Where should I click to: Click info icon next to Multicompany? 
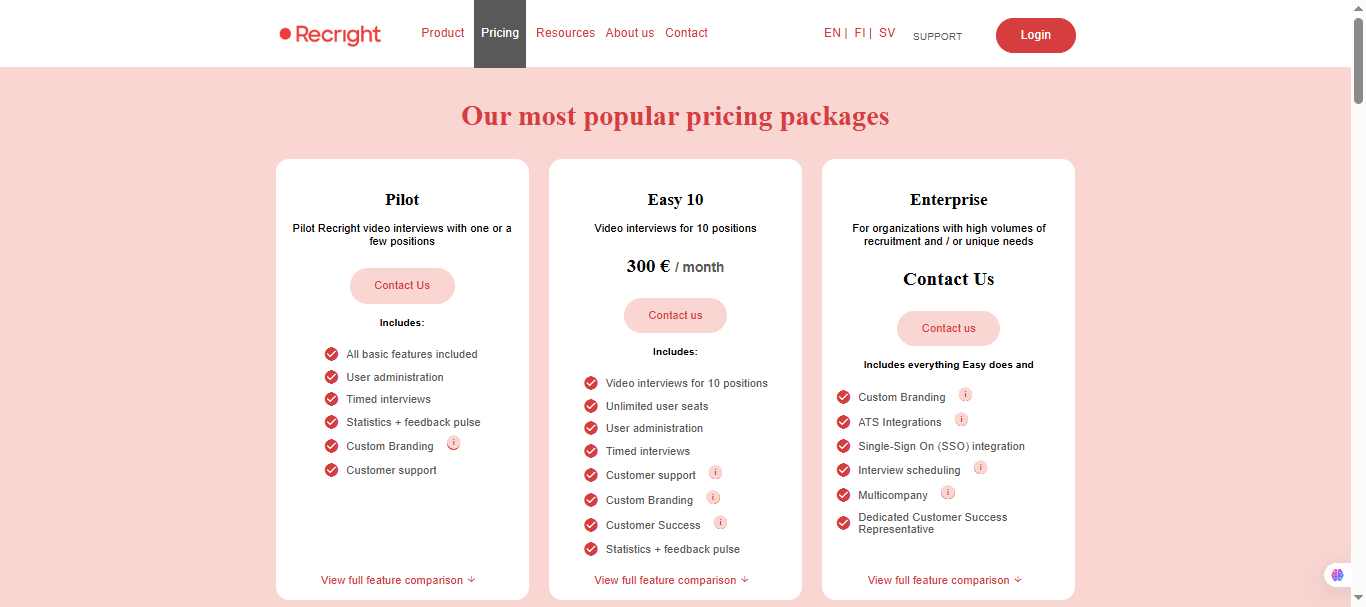coord(948,493)
